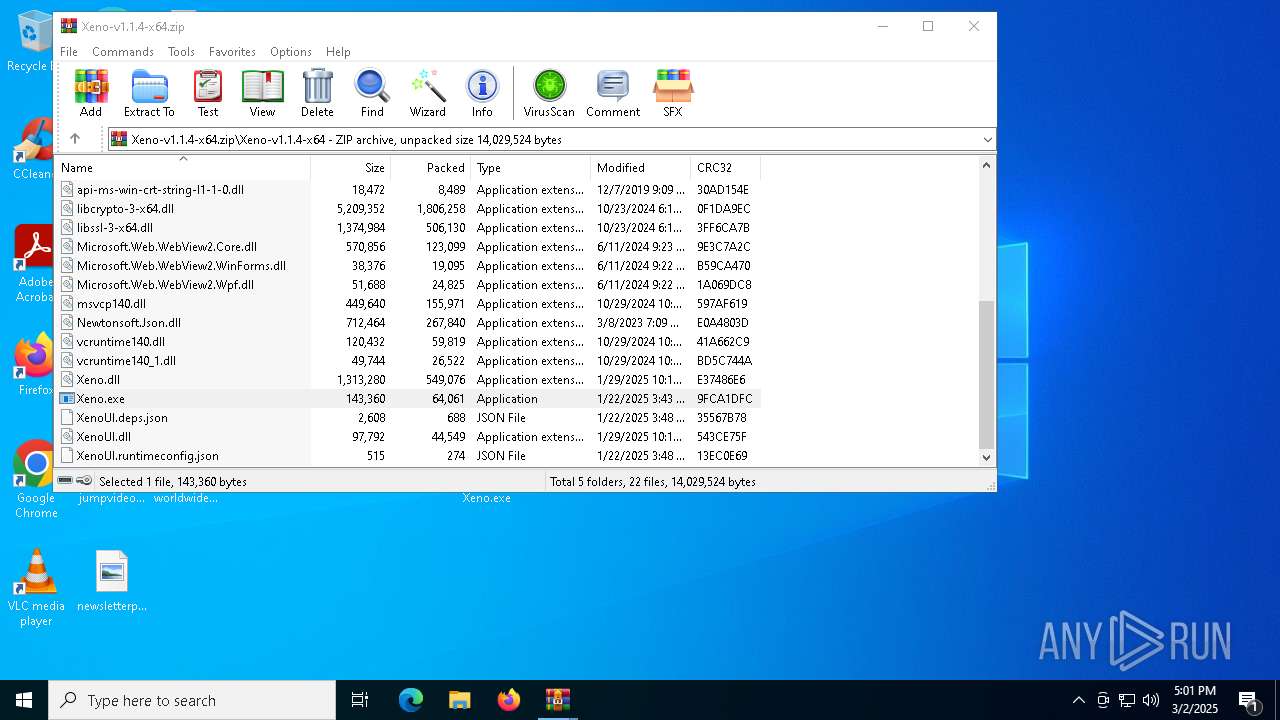Show hidden tray icons chevron
This screenshot has width=1280, height=720.
[1078, 700]
